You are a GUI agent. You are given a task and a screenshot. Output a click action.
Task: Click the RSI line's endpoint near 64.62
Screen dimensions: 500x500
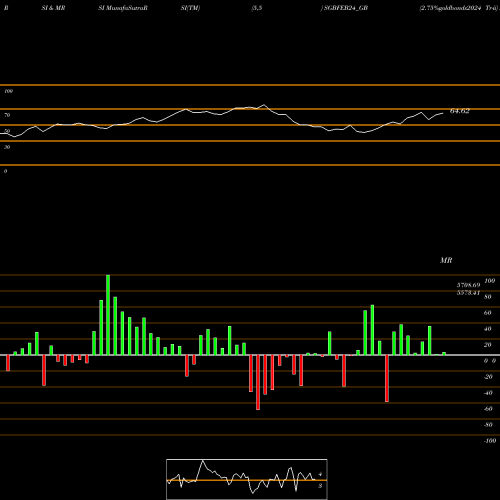click(x=443, y=113)
